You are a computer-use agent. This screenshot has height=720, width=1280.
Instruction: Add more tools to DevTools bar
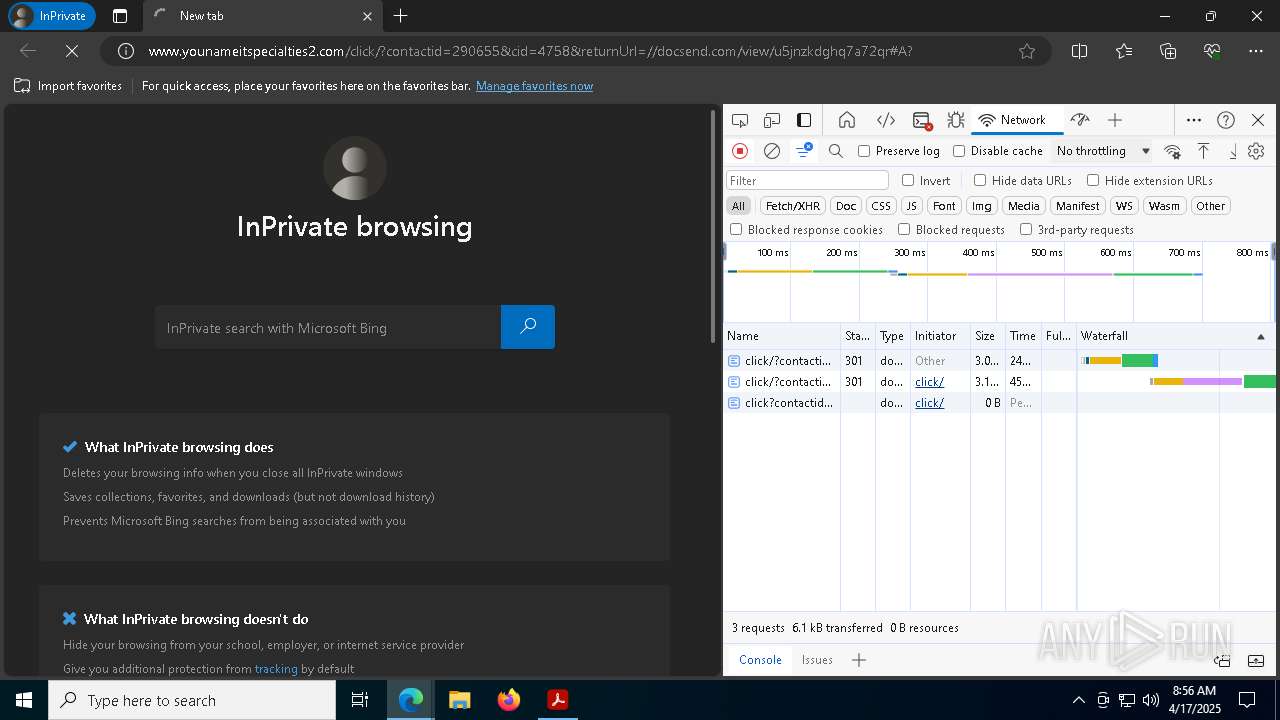coord(1115,120)
